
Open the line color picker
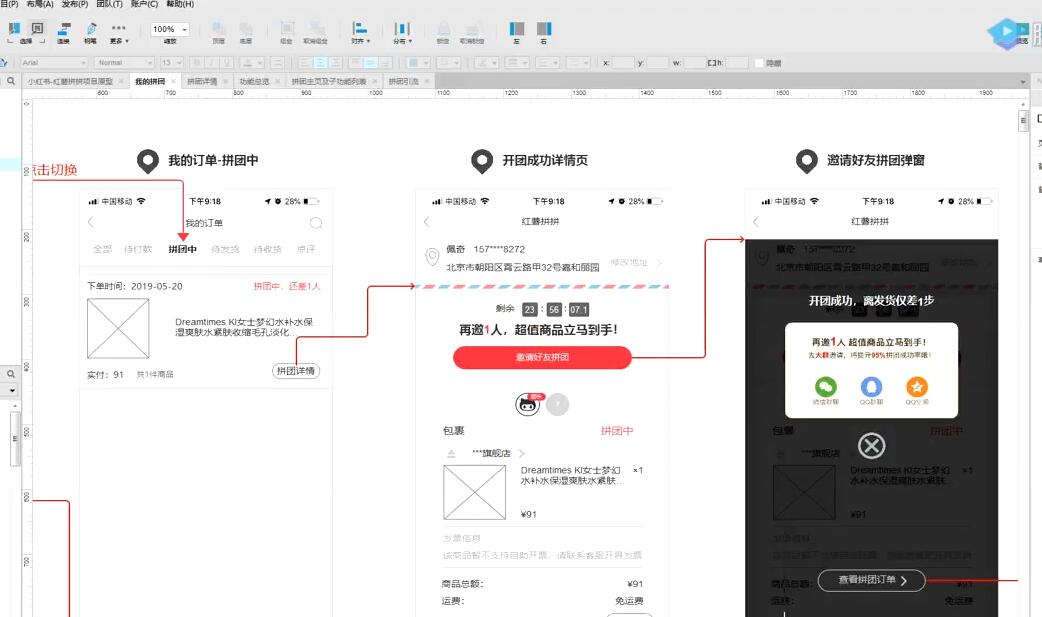click(x=486, y=62)
